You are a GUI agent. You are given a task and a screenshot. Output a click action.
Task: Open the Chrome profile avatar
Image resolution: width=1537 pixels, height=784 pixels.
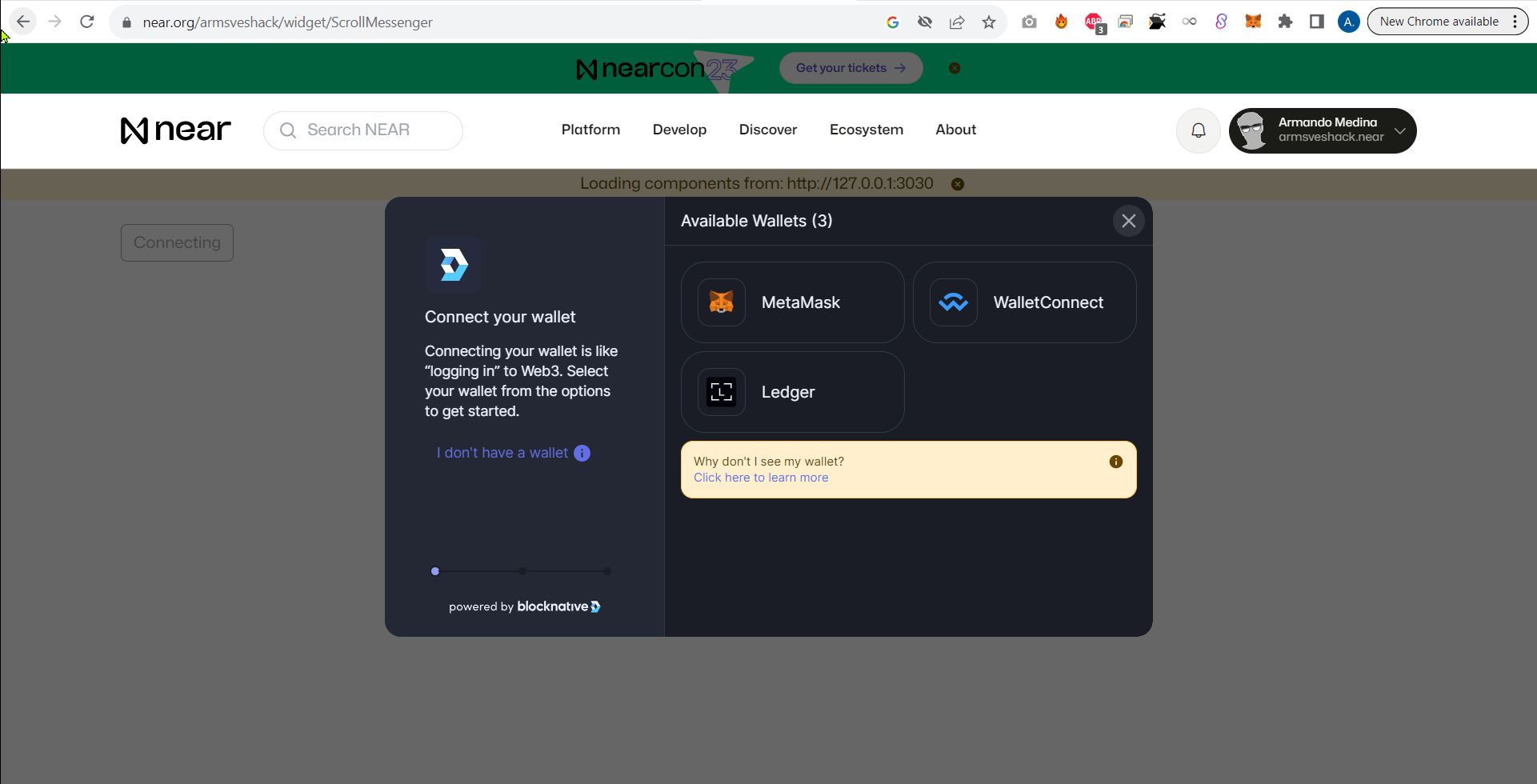[x=1349, y=22]
